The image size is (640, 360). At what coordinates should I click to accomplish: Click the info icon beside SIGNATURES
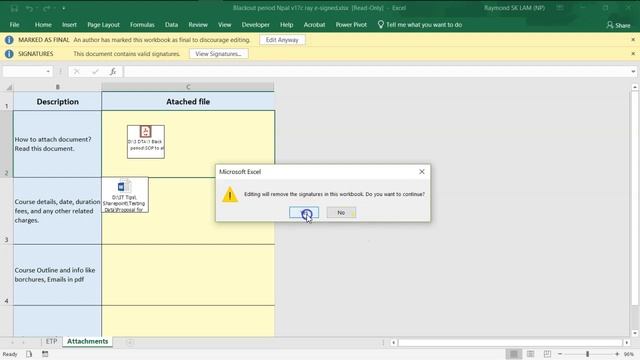9,54
